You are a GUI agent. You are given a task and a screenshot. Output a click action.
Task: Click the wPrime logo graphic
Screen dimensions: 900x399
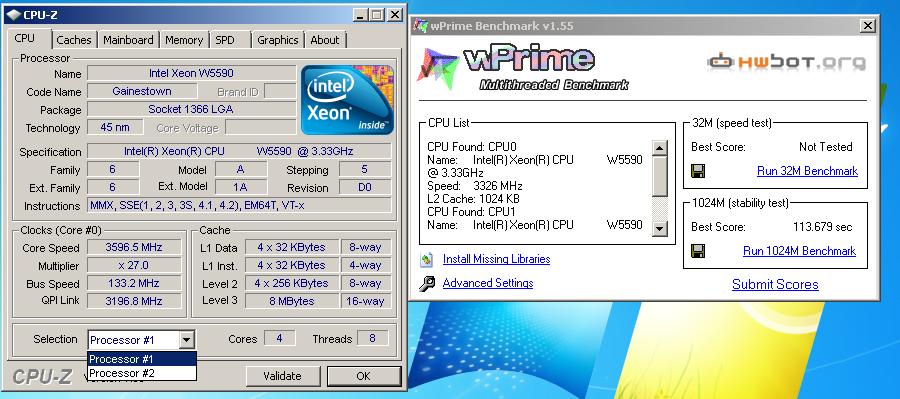(522, 68)
